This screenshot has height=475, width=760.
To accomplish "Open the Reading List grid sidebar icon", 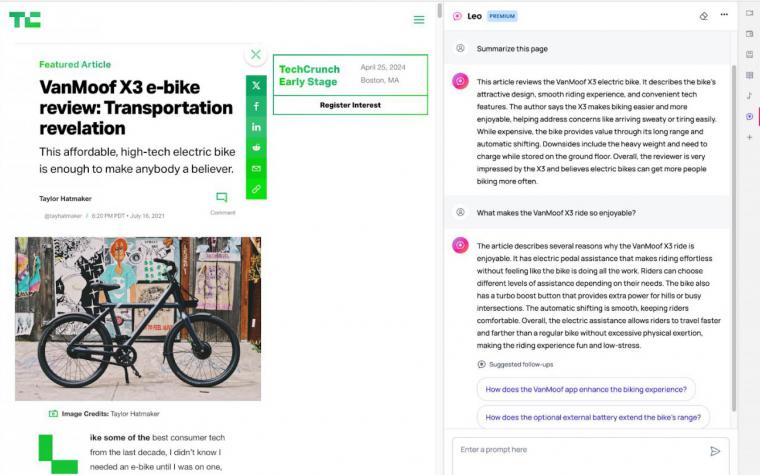I will point(749,75).
